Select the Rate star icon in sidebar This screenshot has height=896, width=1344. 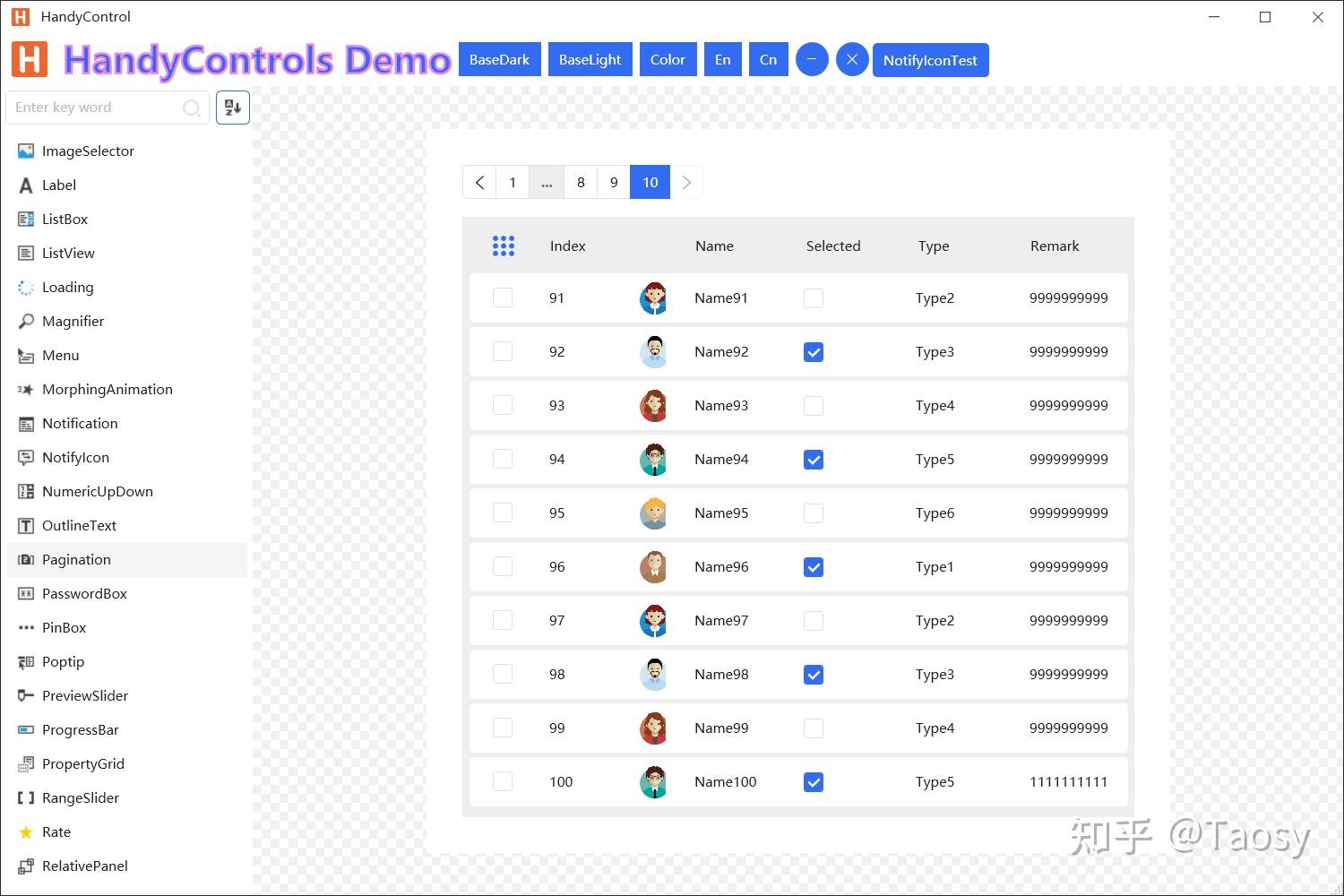point(25,831)
